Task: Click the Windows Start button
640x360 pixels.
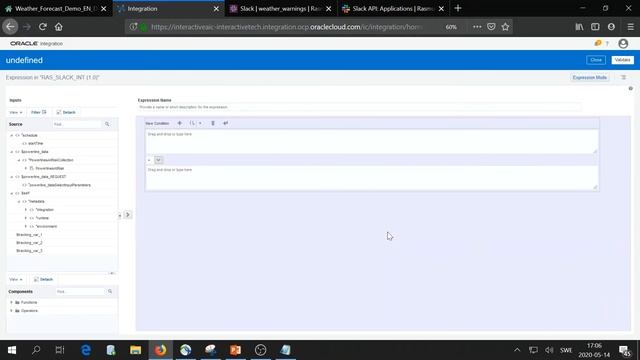Action: (12, 350)
